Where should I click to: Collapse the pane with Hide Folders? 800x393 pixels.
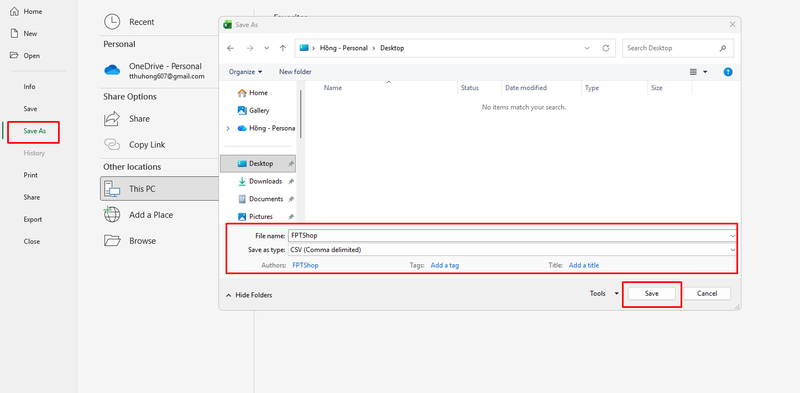248,295
